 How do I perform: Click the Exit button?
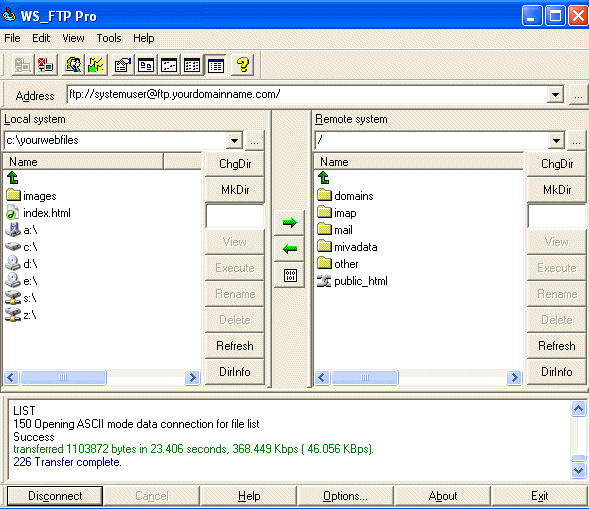(539, 496)
